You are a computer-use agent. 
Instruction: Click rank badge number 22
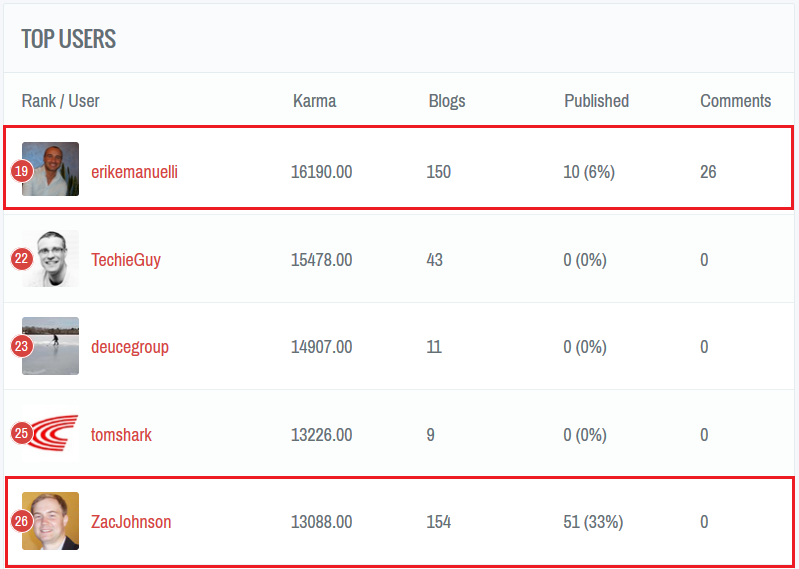tap(22, 259)
